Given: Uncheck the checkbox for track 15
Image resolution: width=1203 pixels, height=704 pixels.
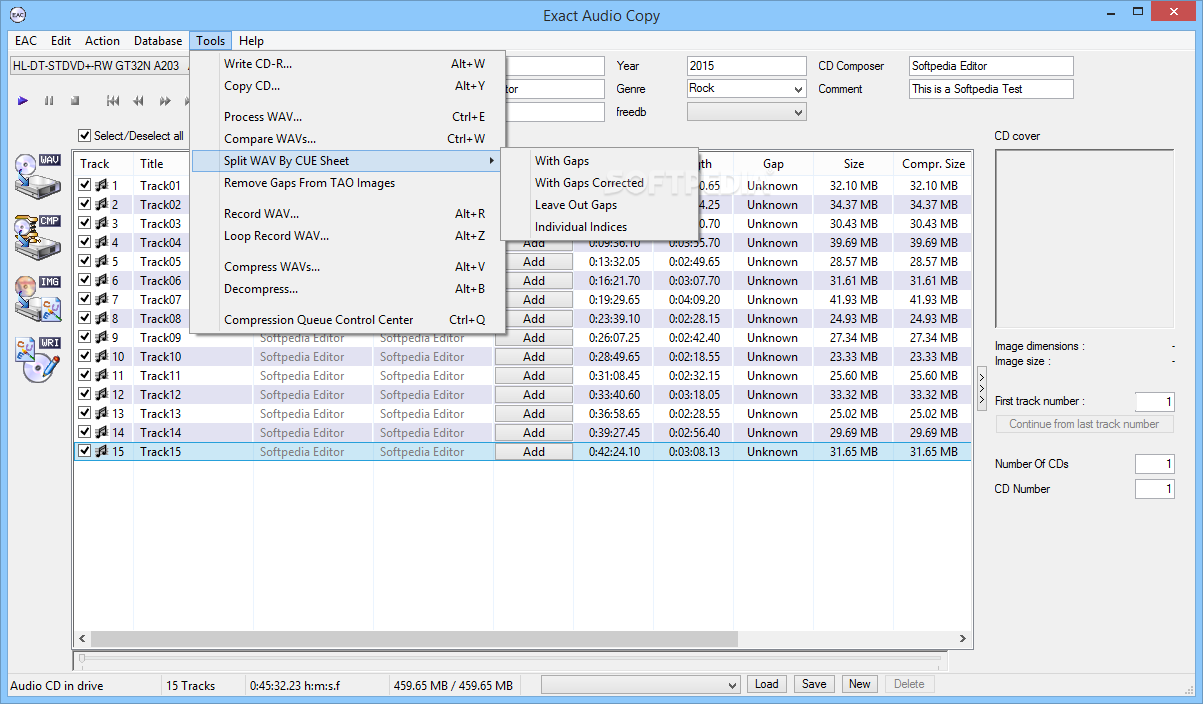Looking at the screenshot, I should [85, 451].
